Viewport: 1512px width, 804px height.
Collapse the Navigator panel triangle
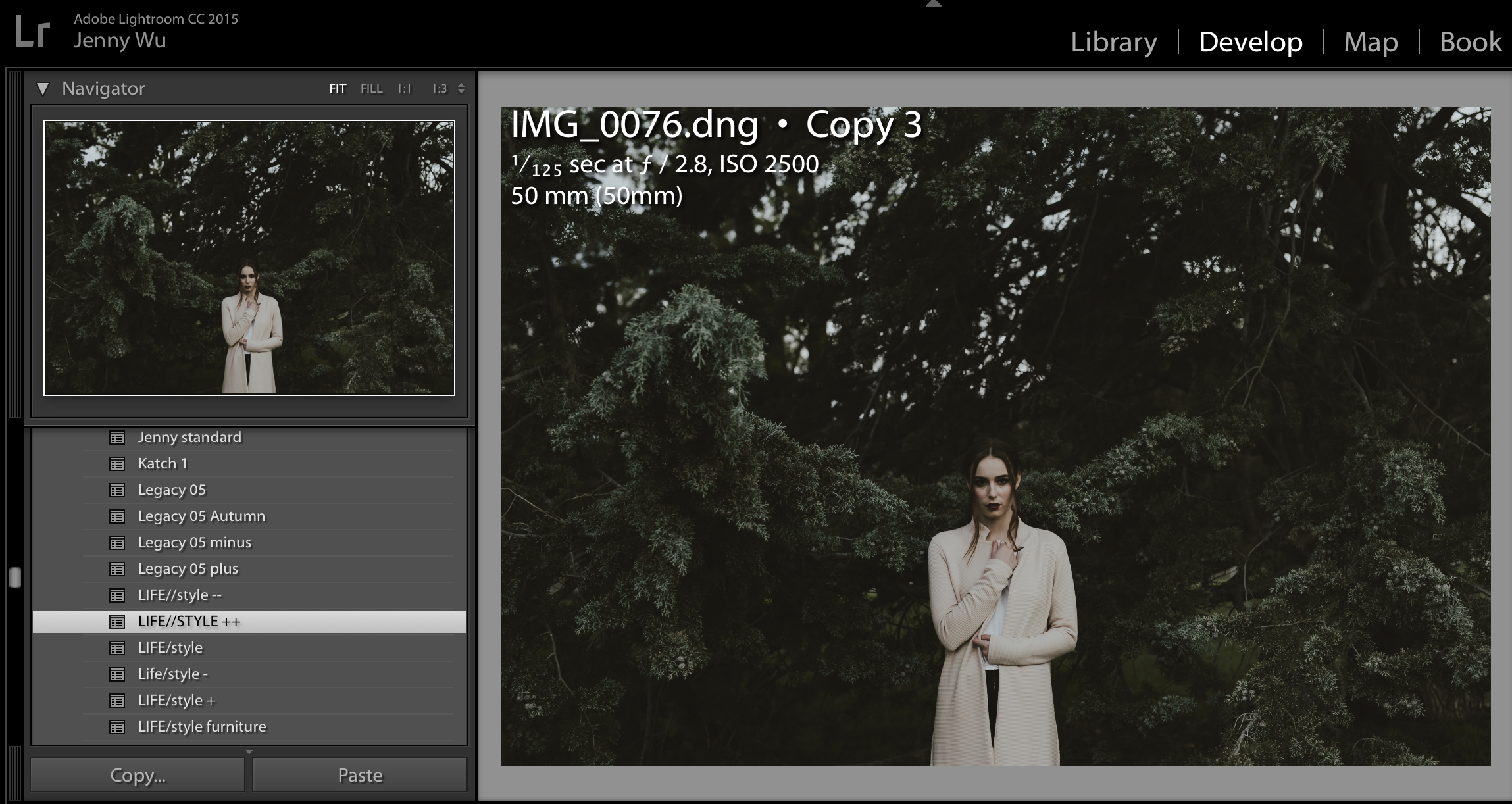(x=43, y=89)
